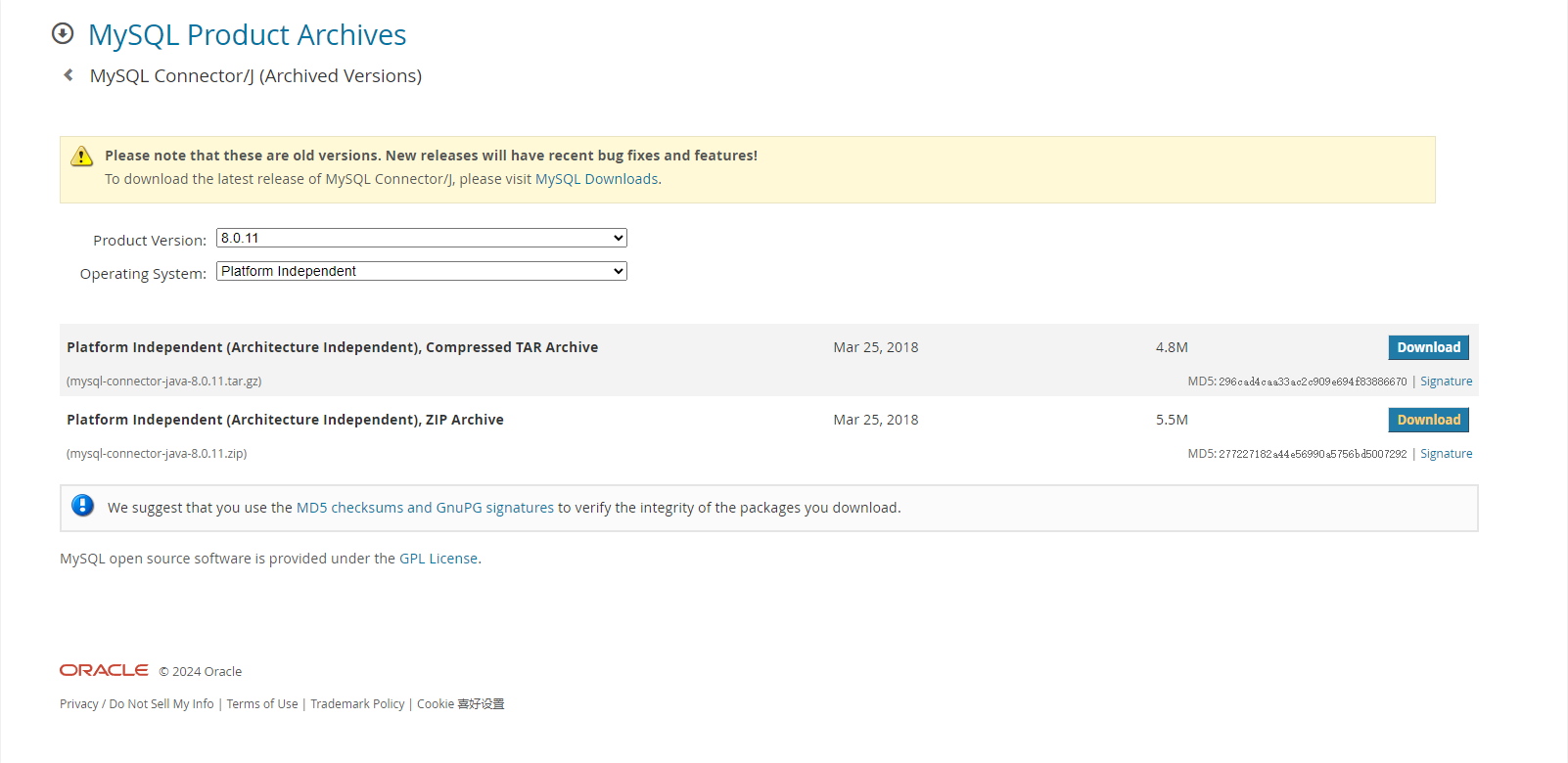The width and height of the screenshot is (1568, 763).
Task: Download the ZIP Archive package
Action: 1428,420
